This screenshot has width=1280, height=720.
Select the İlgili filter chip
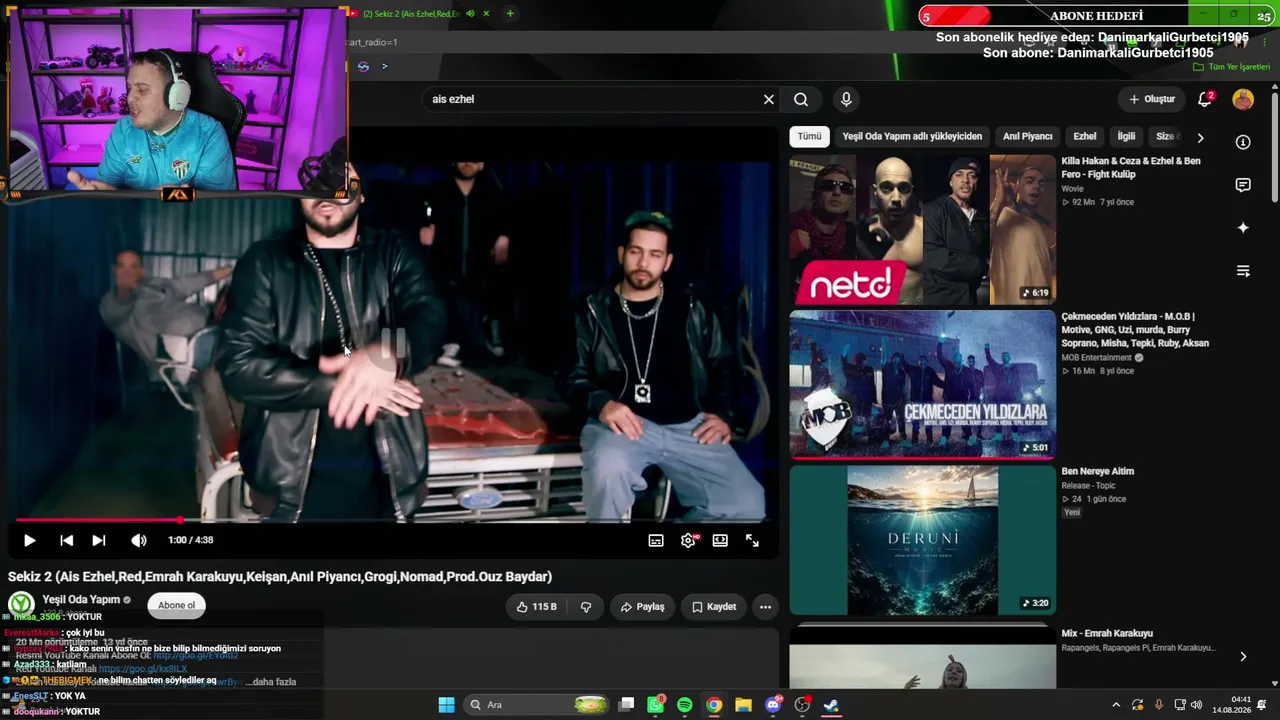pyautogui.click(x=1127, y=136)
